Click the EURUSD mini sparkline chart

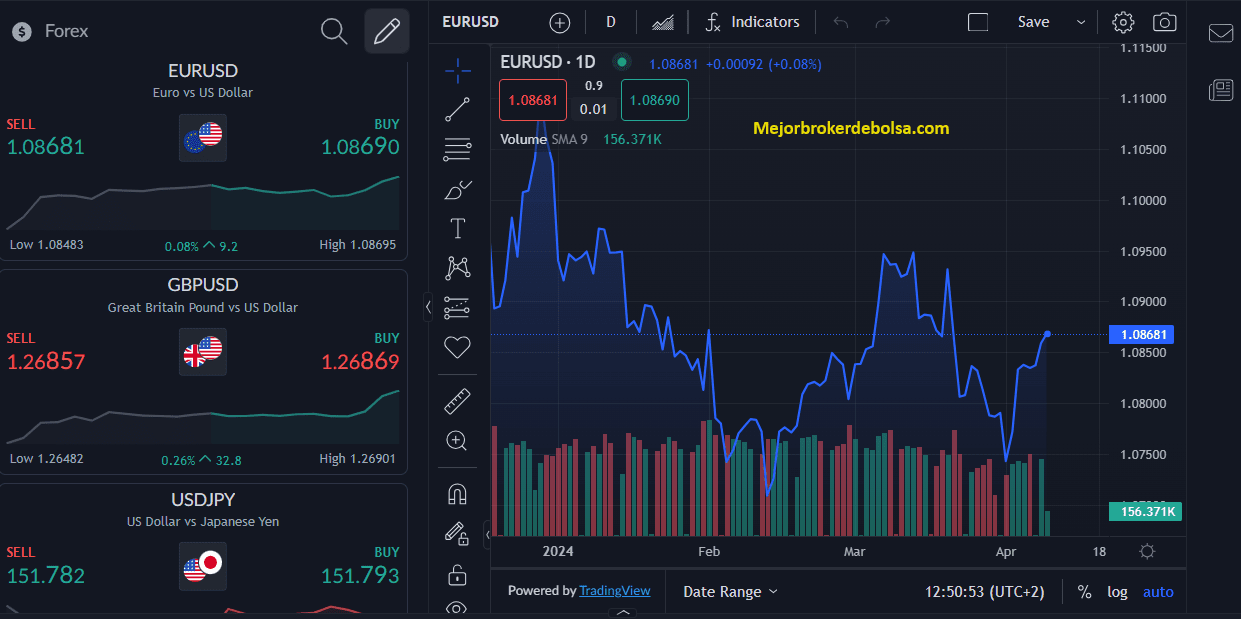tap(203, 203)
